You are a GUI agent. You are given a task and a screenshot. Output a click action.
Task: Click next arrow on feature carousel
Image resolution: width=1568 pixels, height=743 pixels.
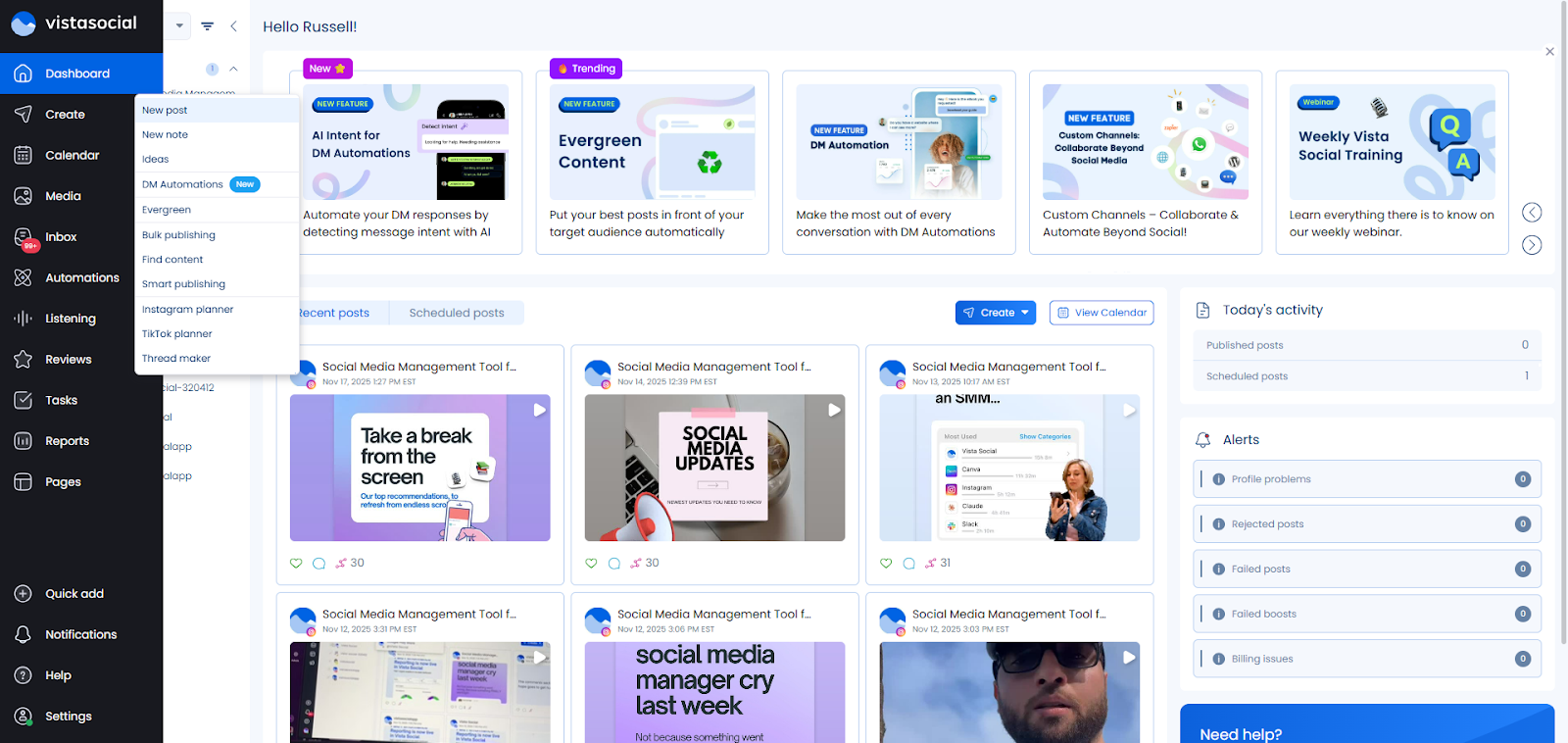[1532, 245]
